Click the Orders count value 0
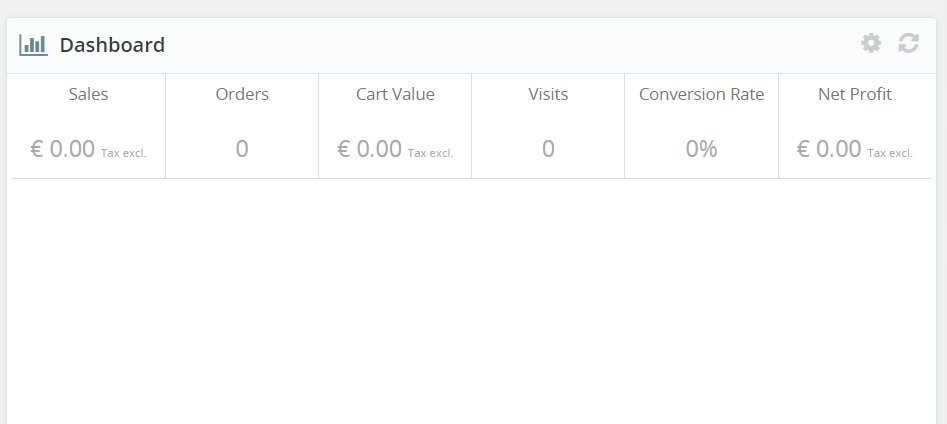947x424 pixels. click(242, 149)
